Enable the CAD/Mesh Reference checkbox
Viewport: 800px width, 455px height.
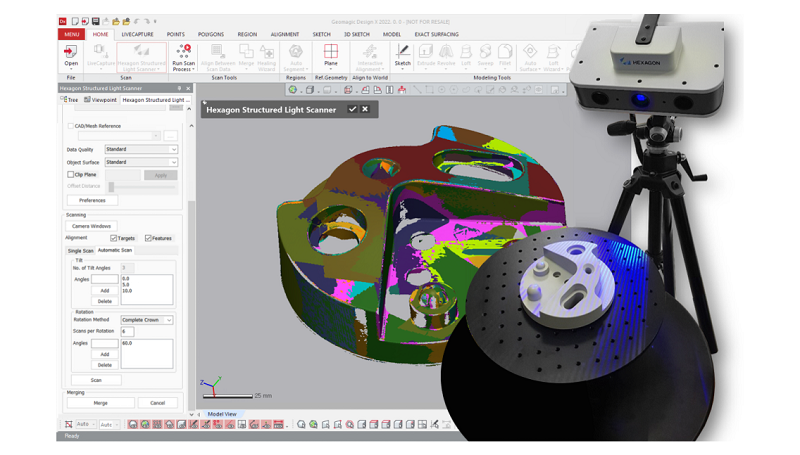[x=70, y=126]
